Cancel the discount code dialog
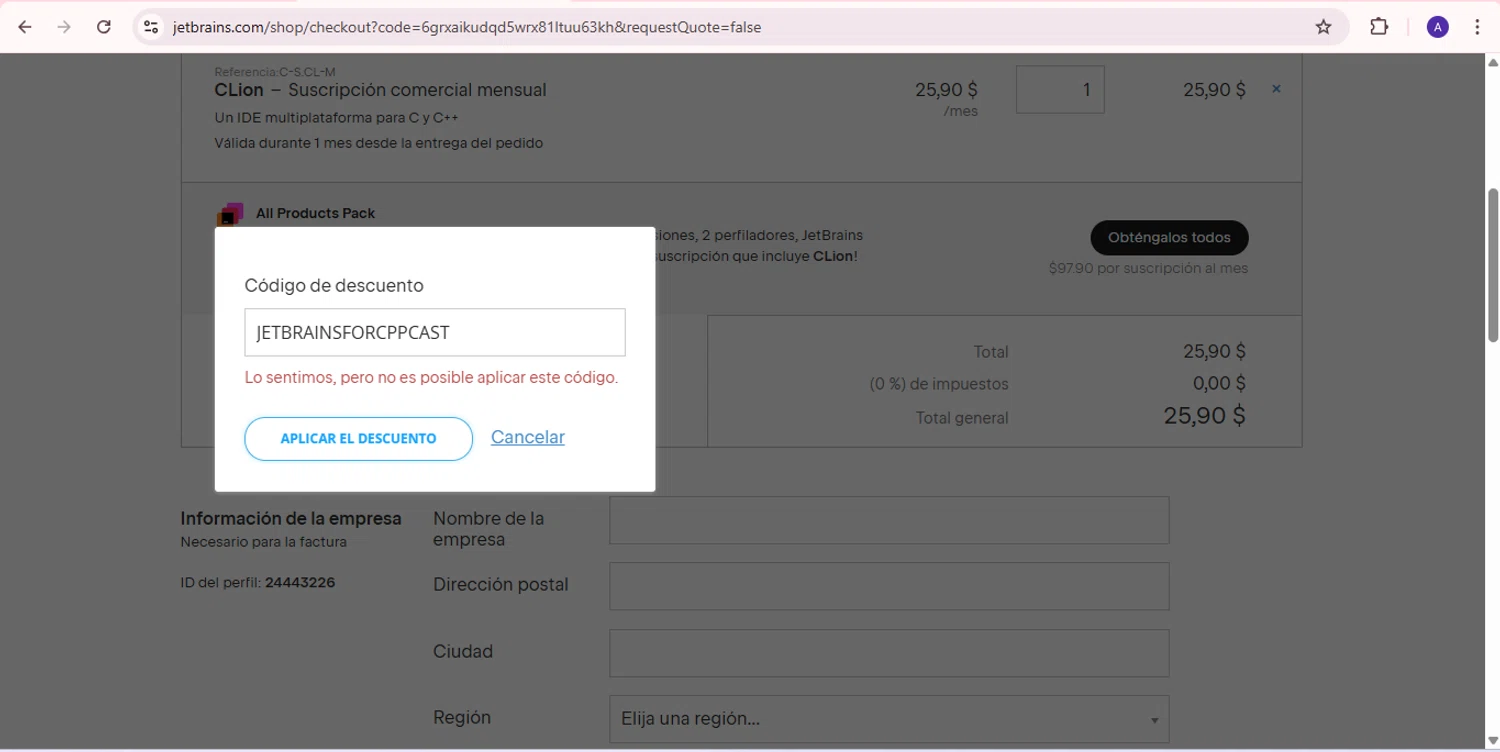This screenshot has height=752, width=1500. 528,437
